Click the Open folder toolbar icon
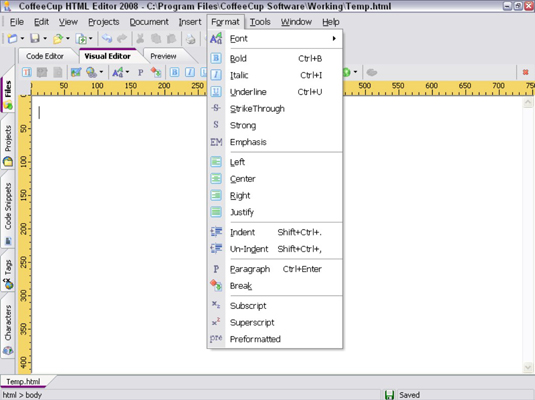The height and width of the screenshot is (400, 535). pyautogui.click(x=58, y=39)
